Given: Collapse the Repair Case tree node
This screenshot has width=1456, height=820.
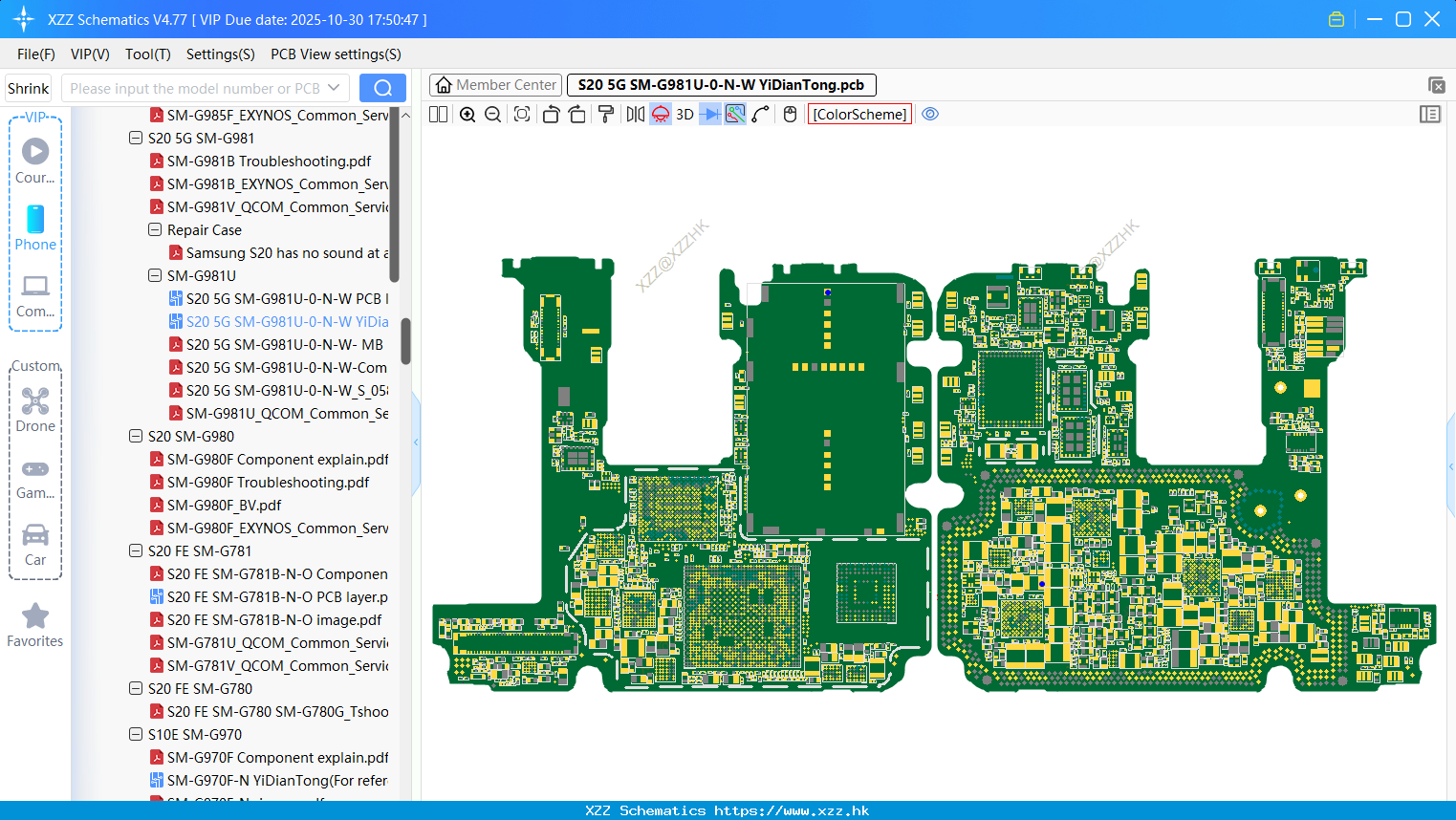Looking at the screenshot, I should (x=155, y=229).
